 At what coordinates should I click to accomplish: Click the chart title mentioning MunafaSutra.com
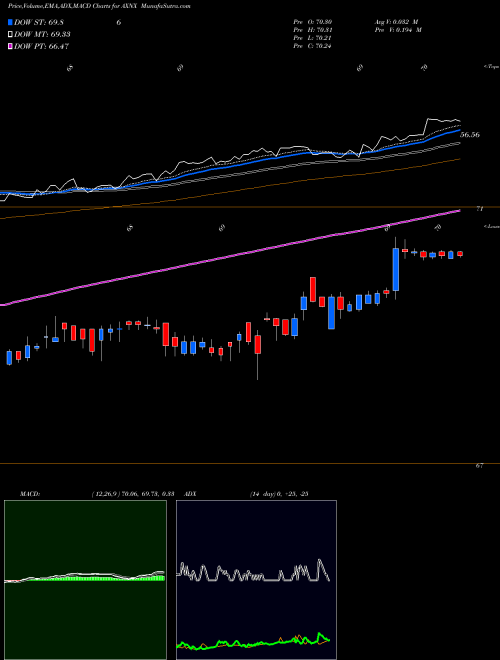[99, 7]
